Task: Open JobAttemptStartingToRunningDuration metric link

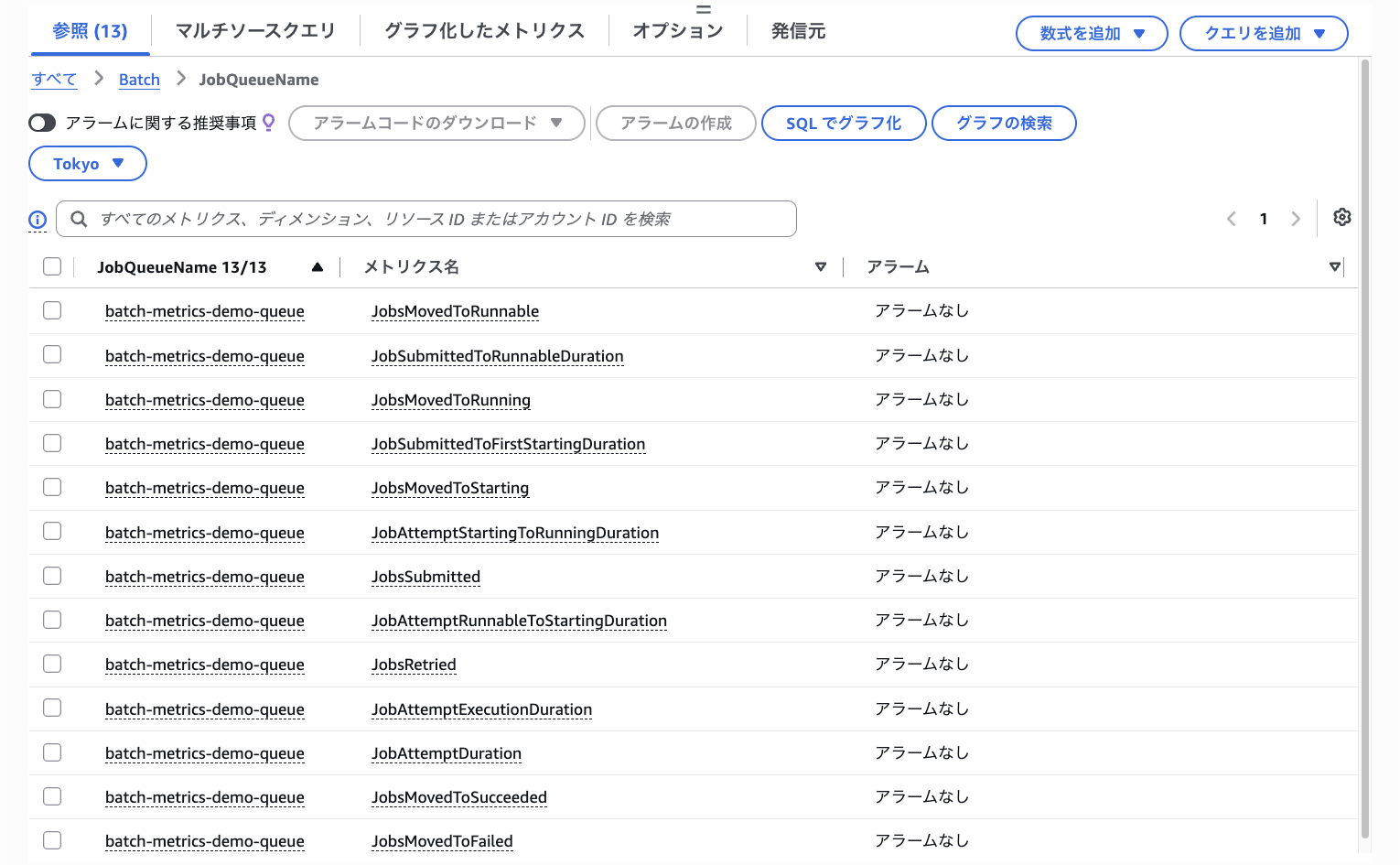Action: click(515, 533)
